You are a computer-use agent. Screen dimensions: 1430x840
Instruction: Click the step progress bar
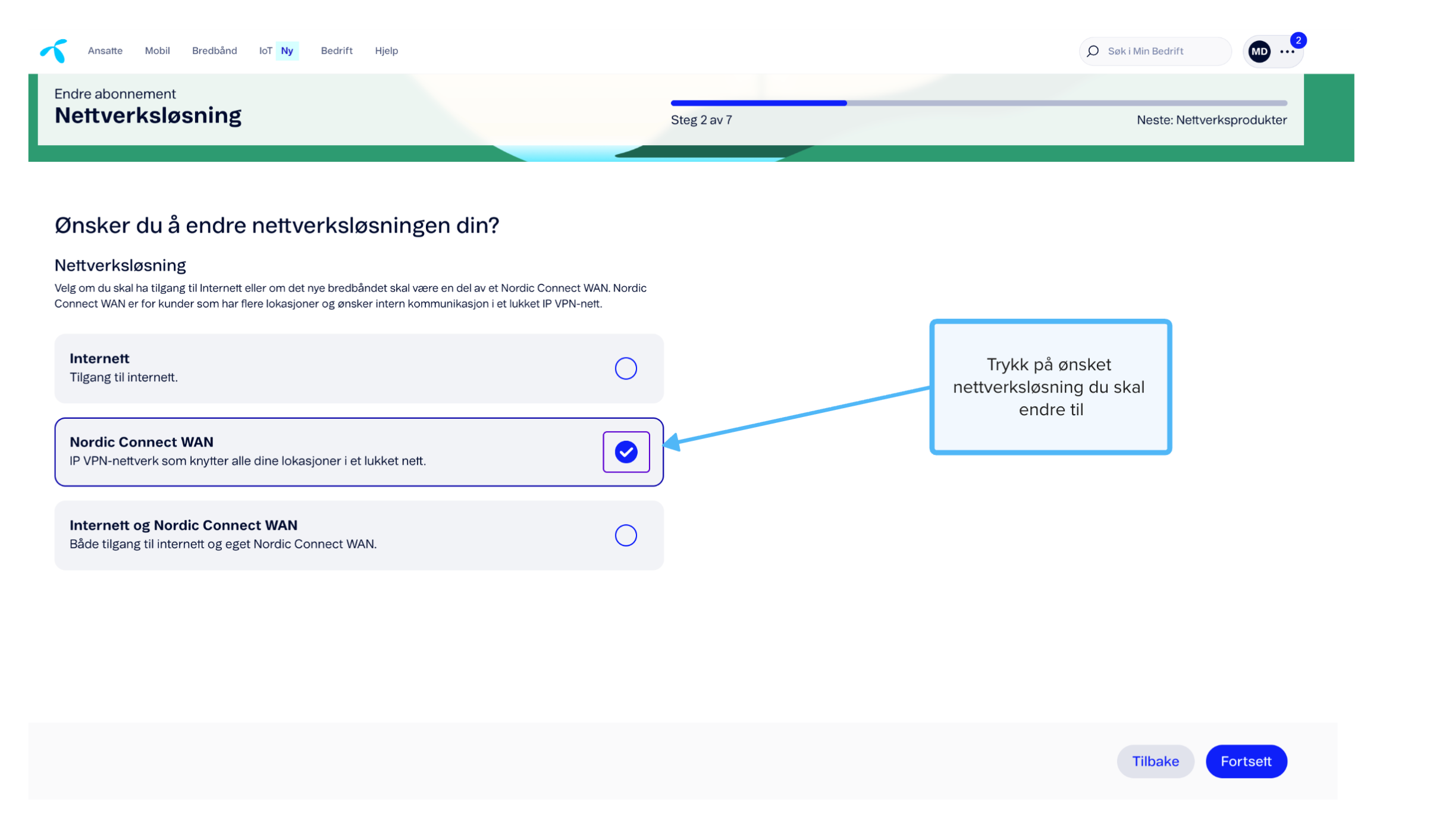979,104
